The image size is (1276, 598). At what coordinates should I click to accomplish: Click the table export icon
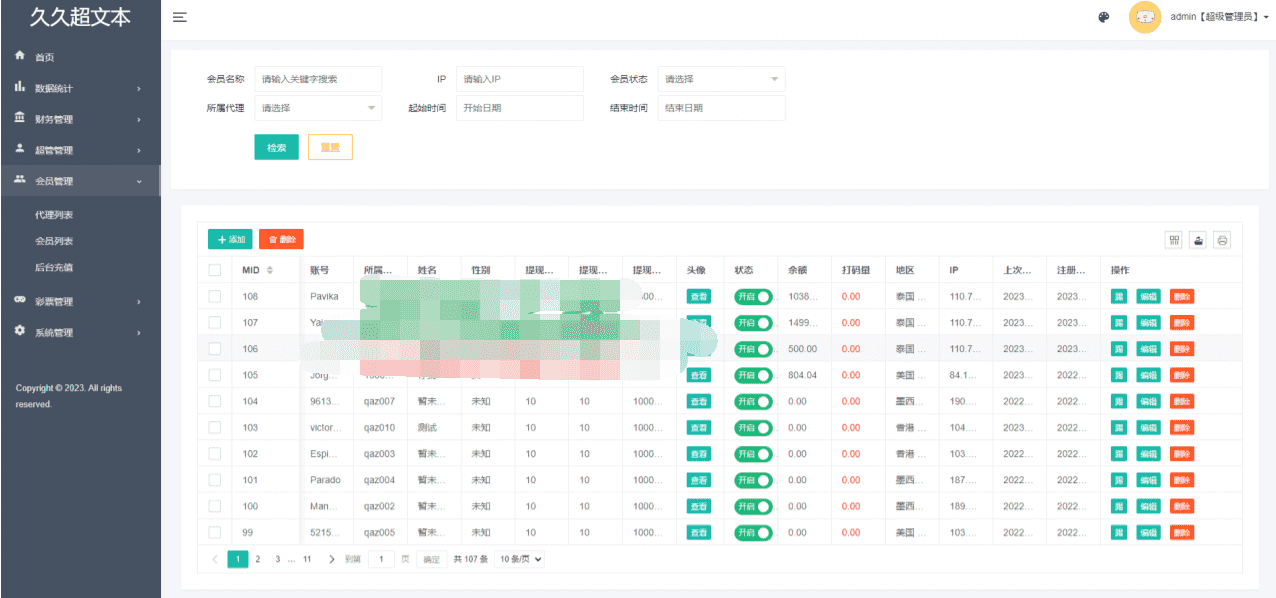[1198, 240]
